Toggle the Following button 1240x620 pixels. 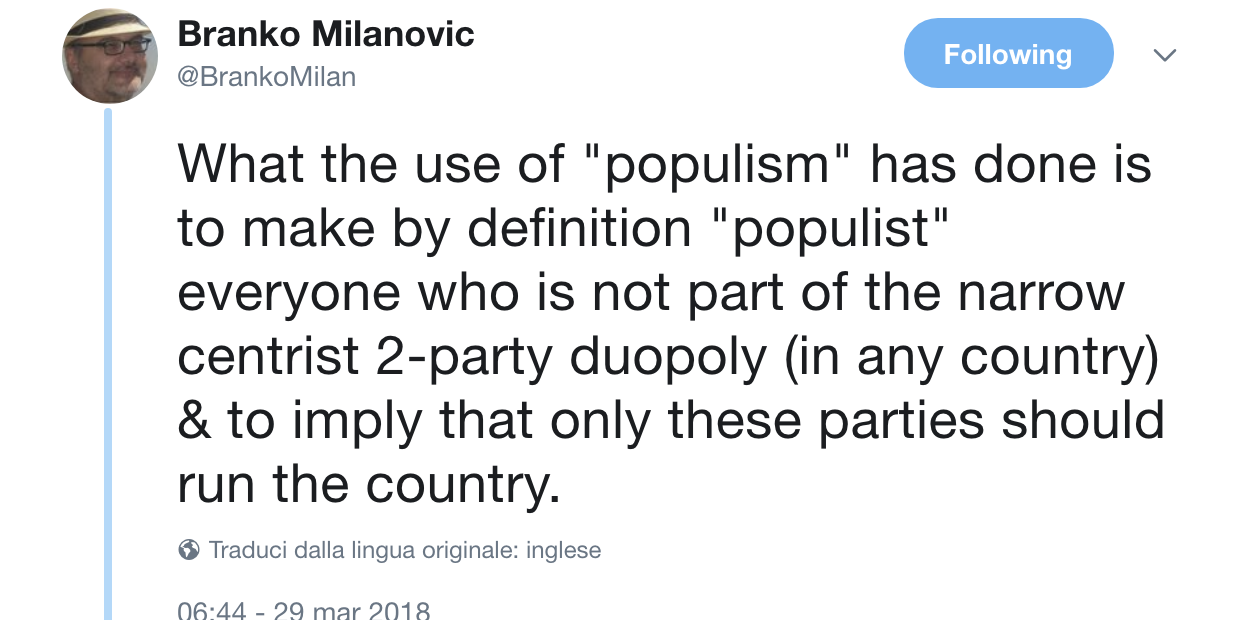pyautogui.click(x=1008, y=54)
